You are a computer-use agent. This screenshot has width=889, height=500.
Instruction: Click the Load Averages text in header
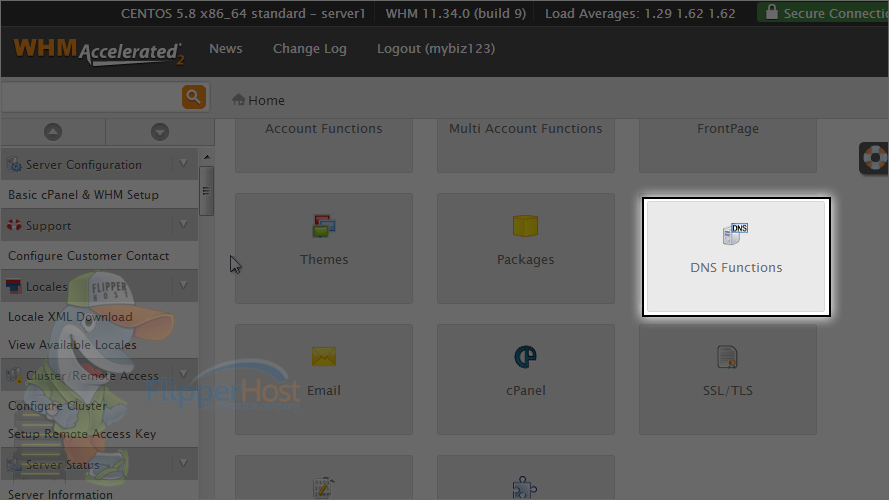click(x=640, y=13)
